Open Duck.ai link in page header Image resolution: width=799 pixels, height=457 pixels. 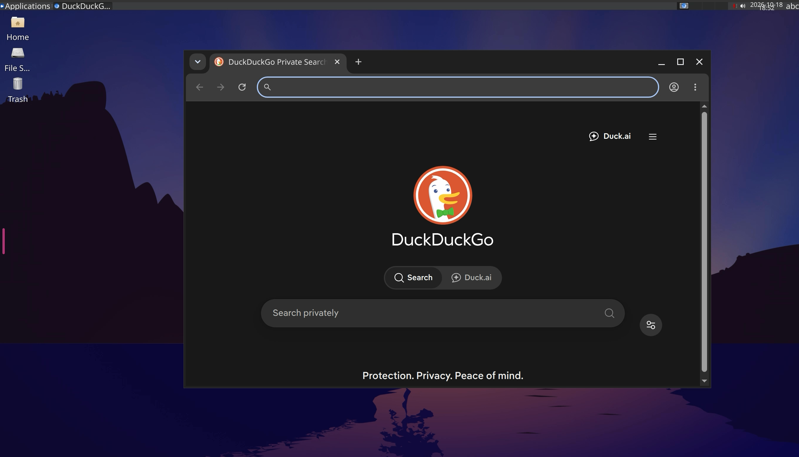coord(610,136)
